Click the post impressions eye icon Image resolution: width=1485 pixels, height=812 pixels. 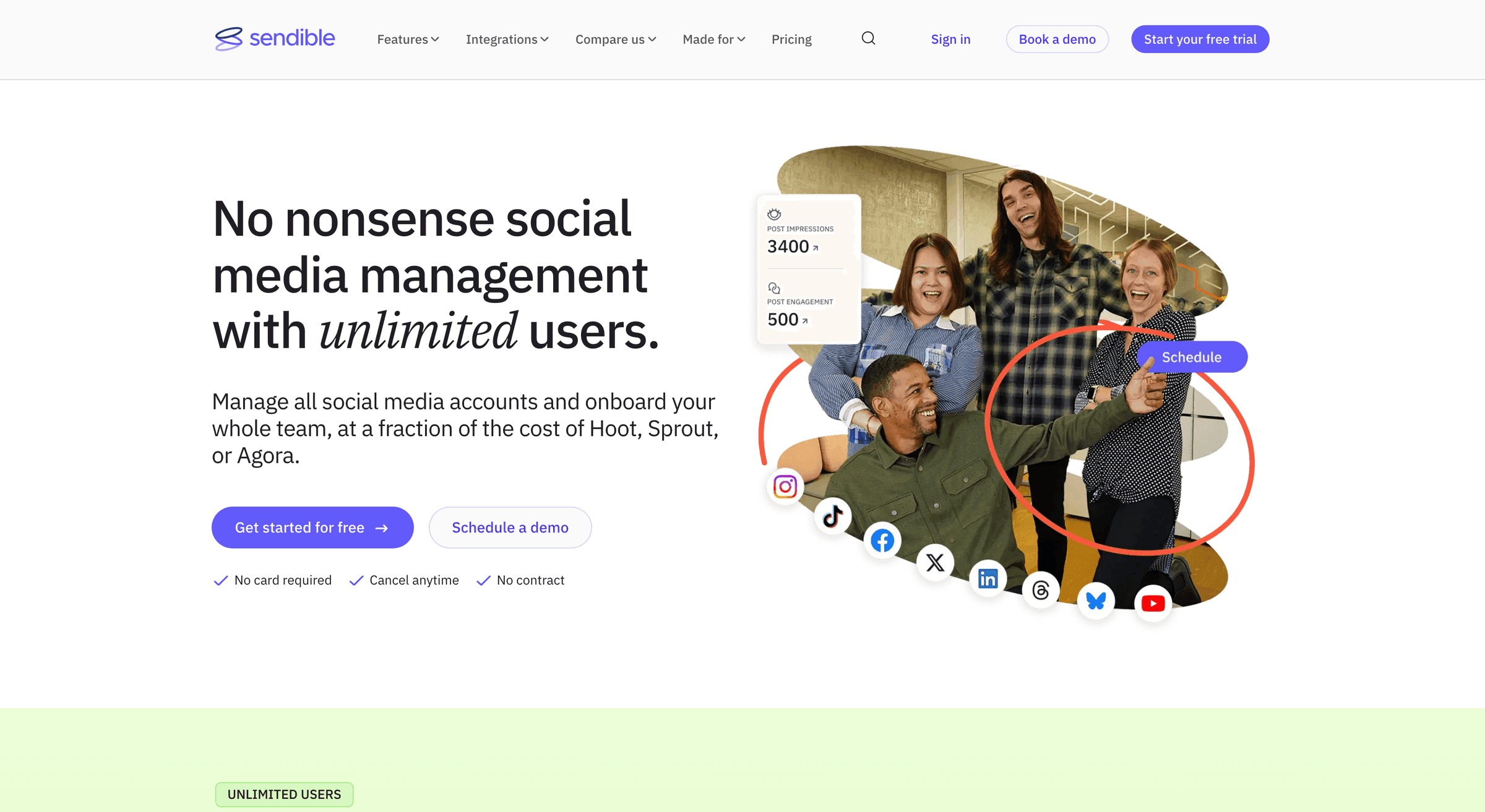(774, 214)
